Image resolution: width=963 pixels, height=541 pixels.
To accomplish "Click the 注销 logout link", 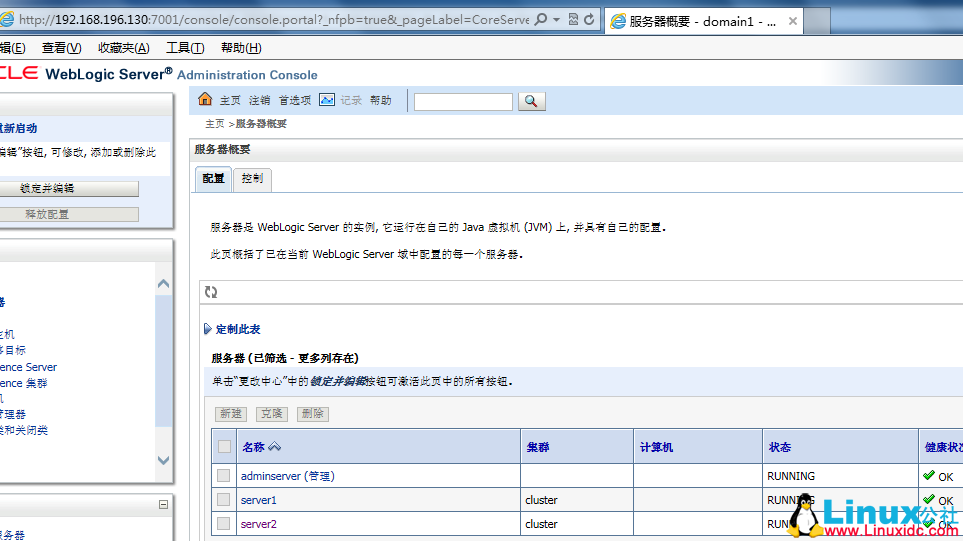I will click(x=259, y=100).
